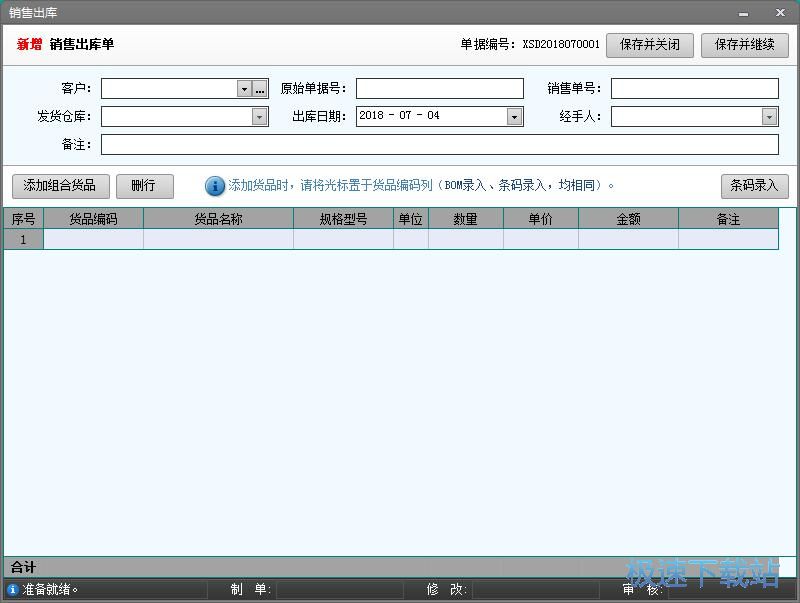800x603 pixels.
Task: Focus the 备注 remarks input field
Action: 440,145
